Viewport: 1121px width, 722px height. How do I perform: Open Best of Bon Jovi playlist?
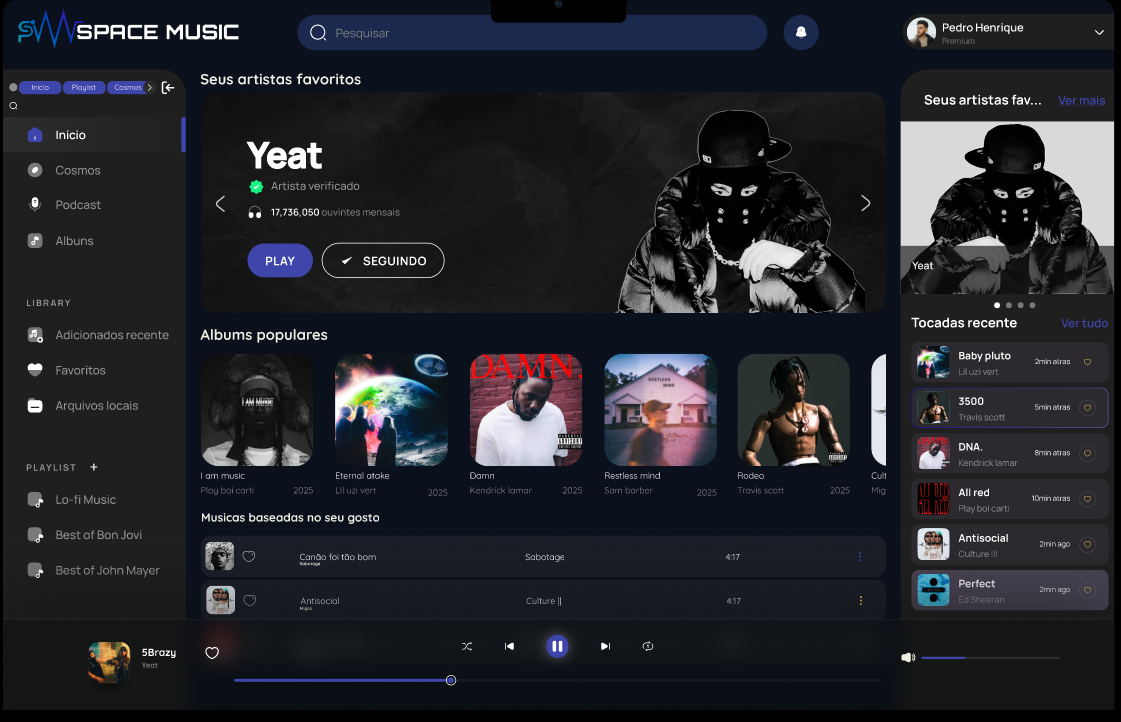point(84,535)
